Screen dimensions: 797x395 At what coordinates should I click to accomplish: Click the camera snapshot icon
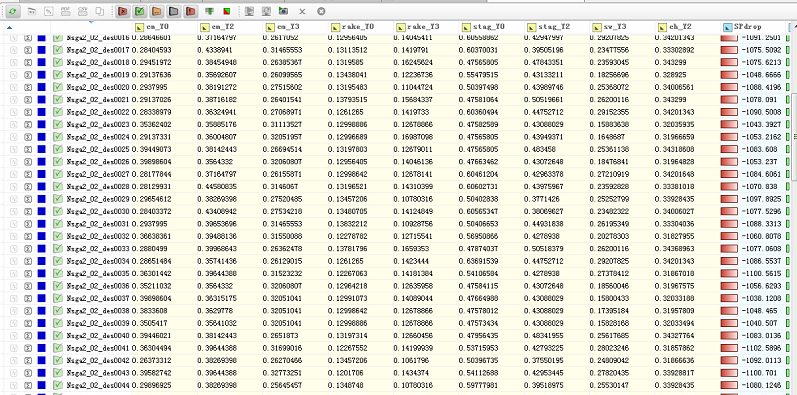point(283,11)
